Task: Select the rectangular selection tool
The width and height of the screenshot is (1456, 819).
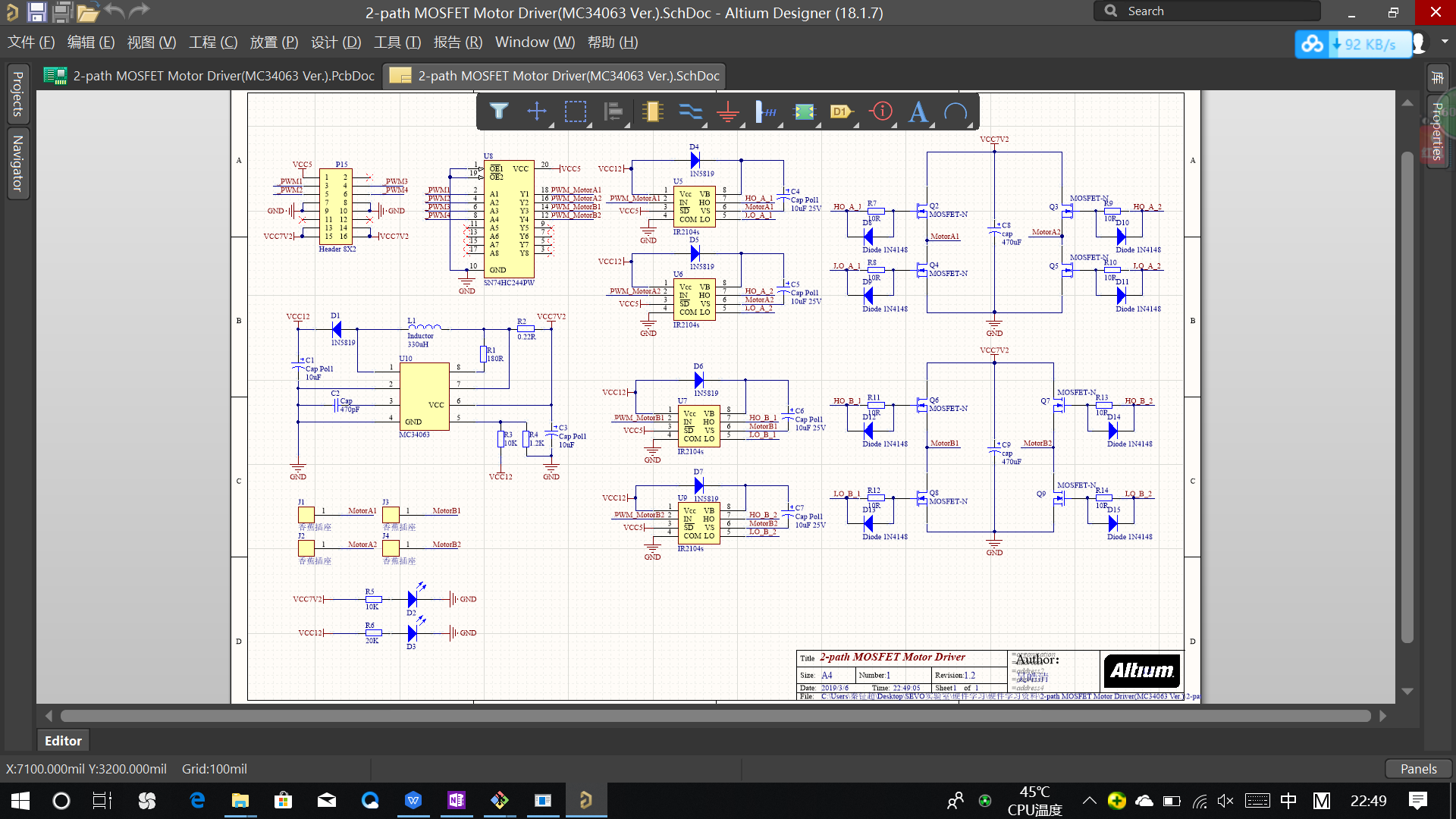Action: point(576,111)
